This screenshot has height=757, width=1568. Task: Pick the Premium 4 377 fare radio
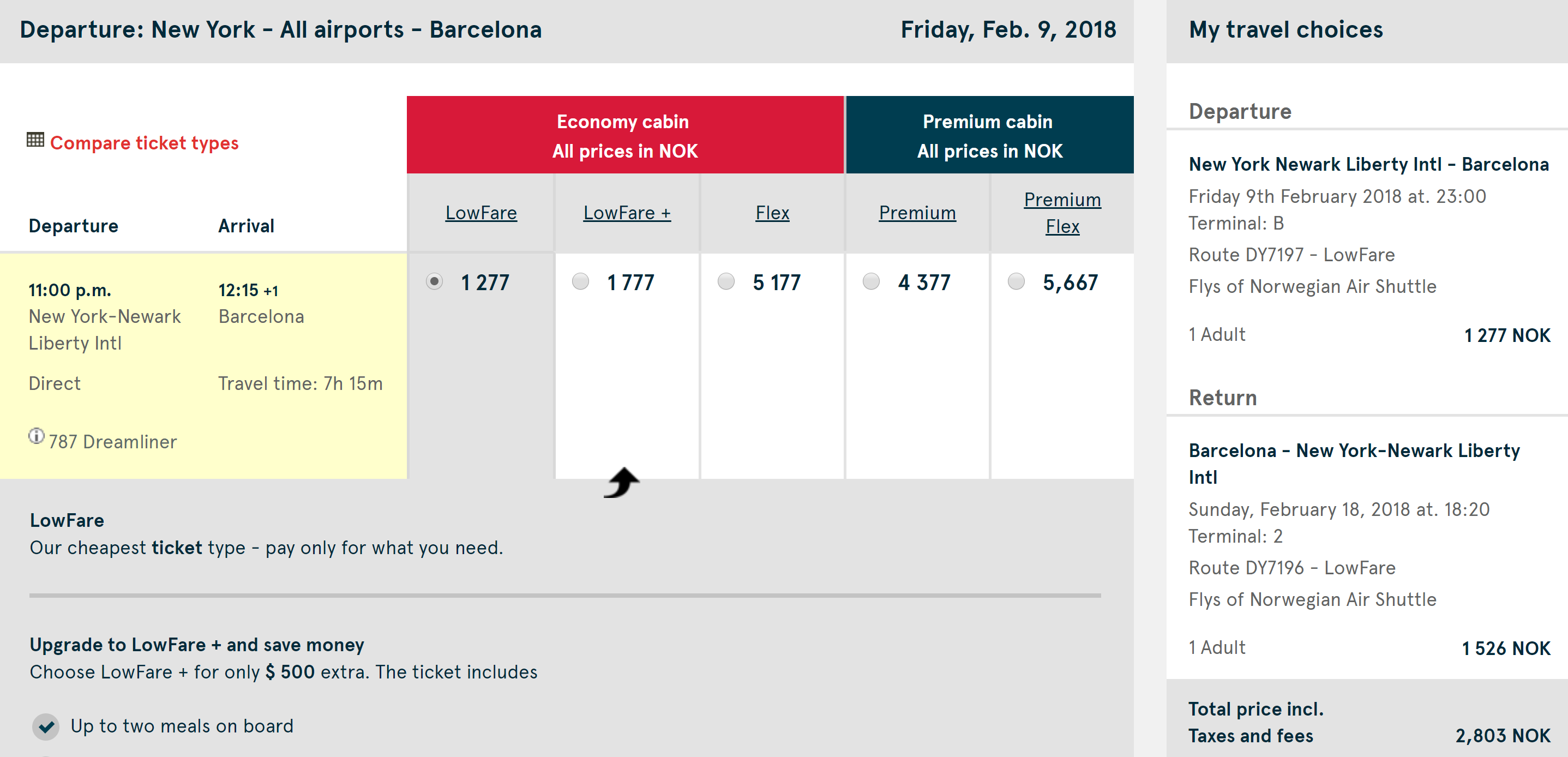pos(871,281)
